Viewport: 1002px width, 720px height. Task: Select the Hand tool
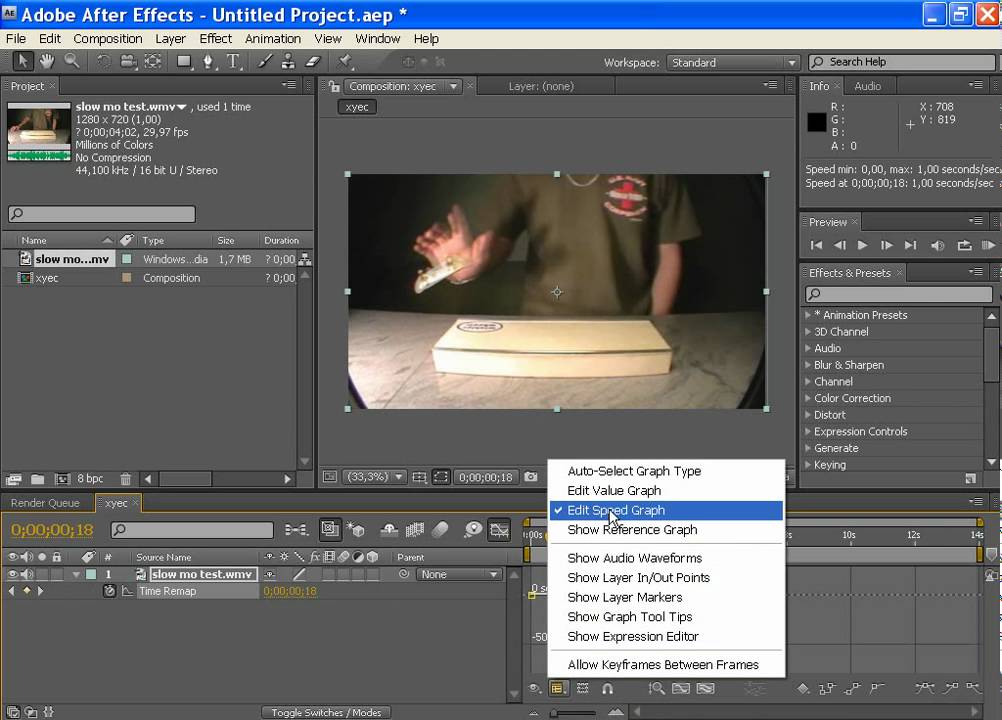tap(47, 62)
